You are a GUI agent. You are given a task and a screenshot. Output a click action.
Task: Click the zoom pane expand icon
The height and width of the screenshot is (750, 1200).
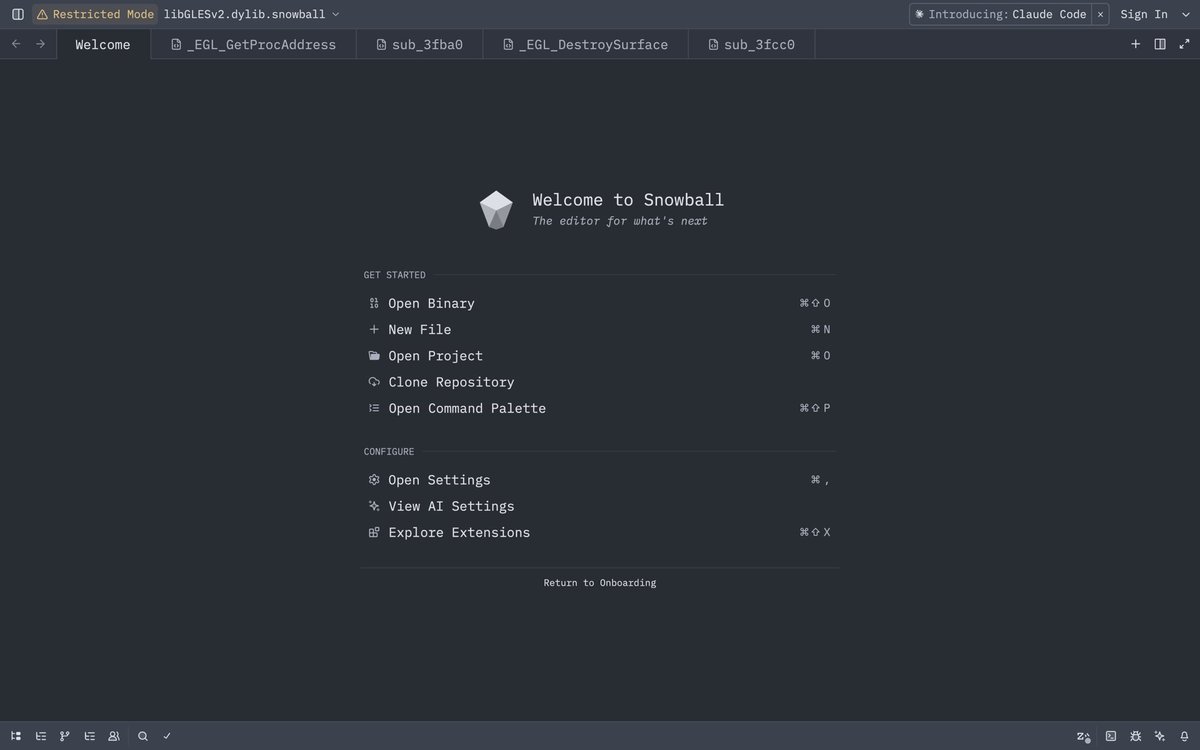pyautogui.click(x=1184, y=44)
